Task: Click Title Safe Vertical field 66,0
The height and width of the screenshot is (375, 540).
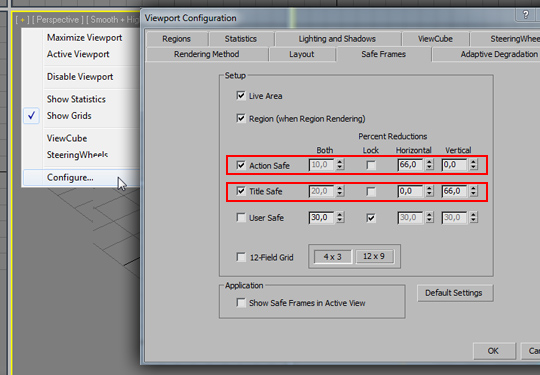Action: (x=455, y=191)
